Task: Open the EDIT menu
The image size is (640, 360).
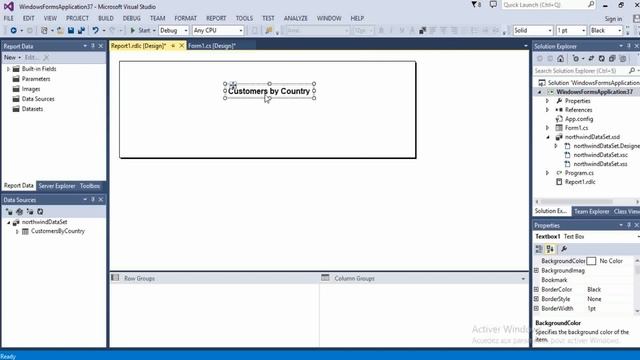Action: [x=29, y=18]
